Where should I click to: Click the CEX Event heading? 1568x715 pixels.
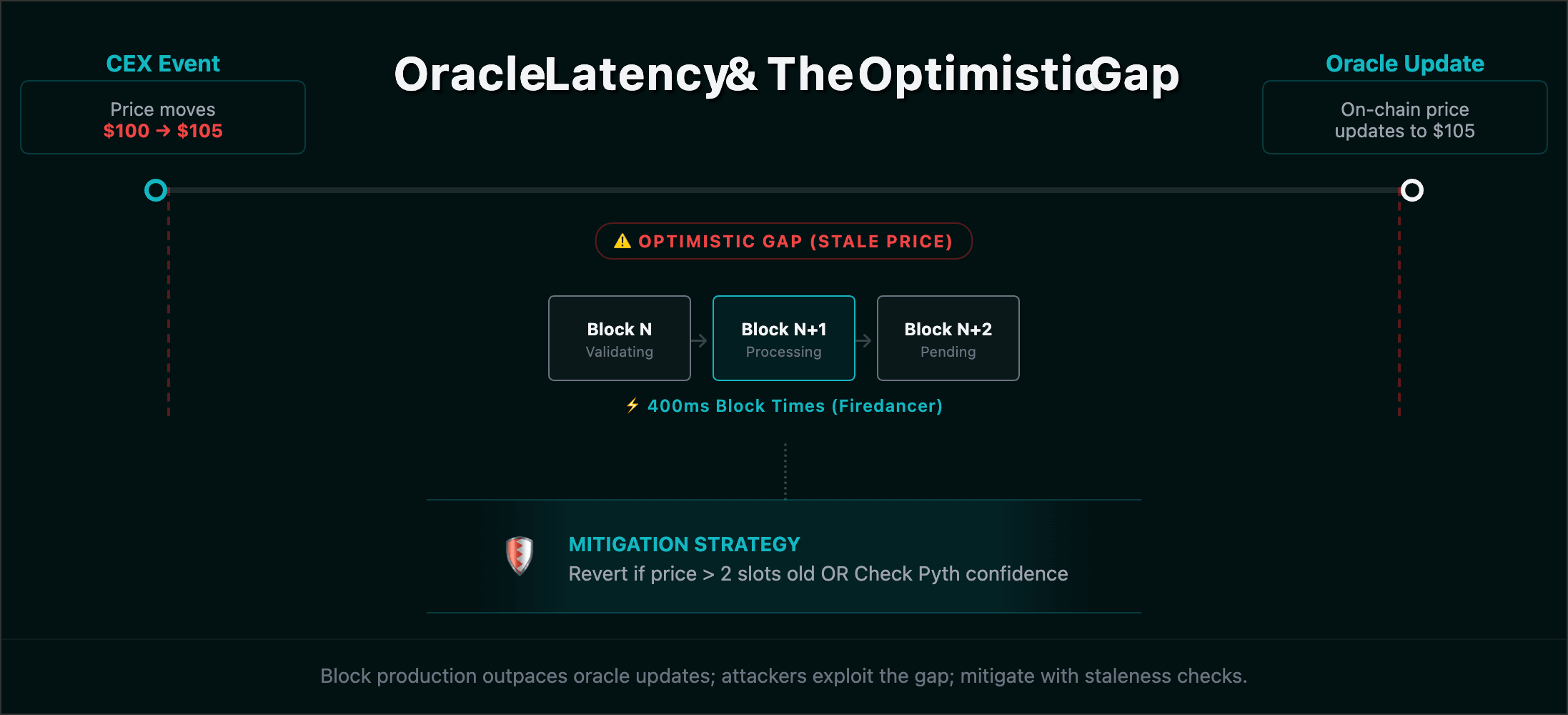(163, 64)
